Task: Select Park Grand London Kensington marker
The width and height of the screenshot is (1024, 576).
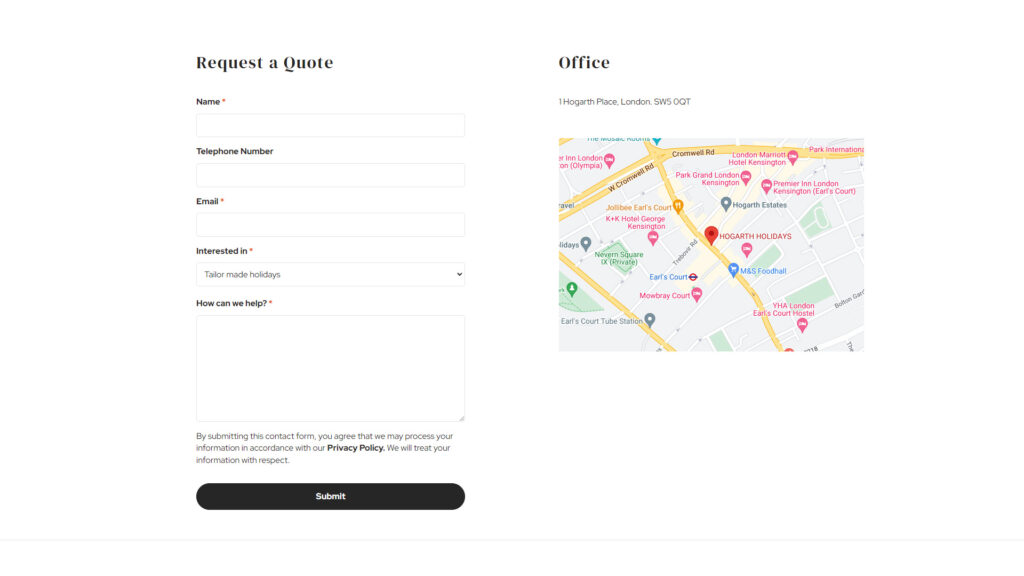Action: pyautogui.click(x=746, y=177)
